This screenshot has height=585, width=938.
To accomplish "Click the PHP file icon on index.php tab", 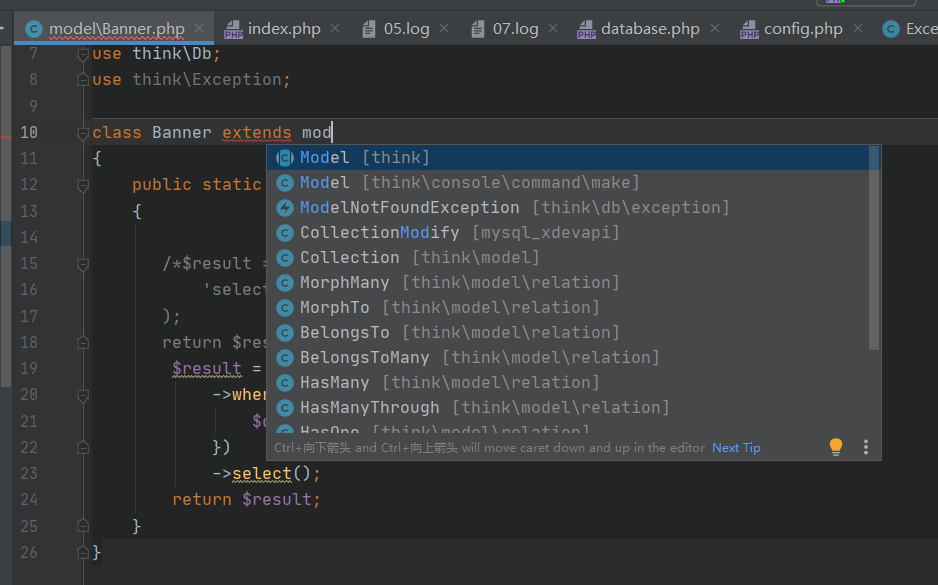I will coord(233,29).
